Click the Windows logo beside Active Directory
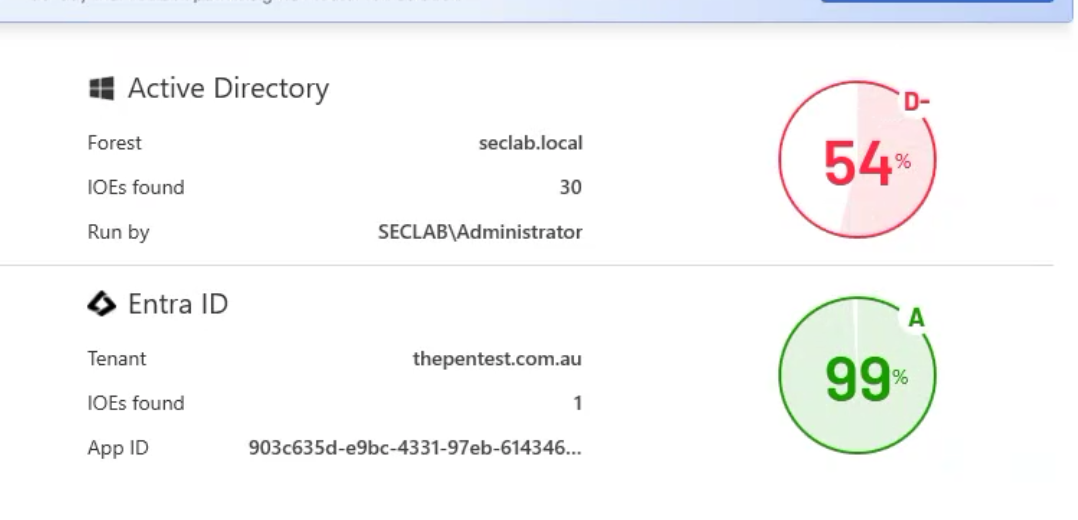This screenshot has width=1078, height=520. pyautogui.click(x=102, y=88)
